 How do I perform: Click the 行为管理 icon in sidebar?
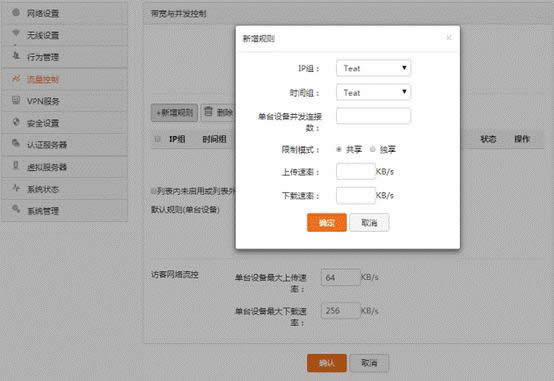click(x=16, y=56)
